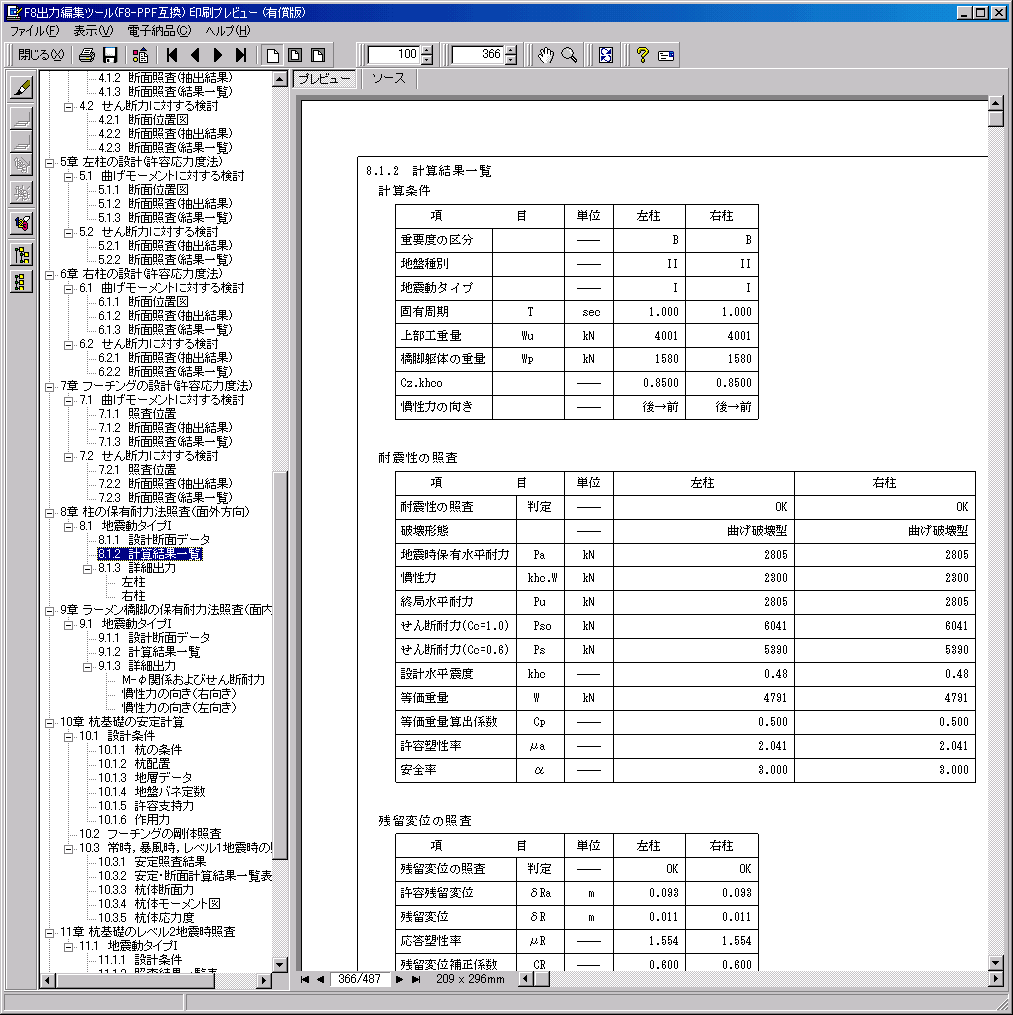This screenshot has width=1013, height=1015.
Task: Click the page number field showing 366
Action: pyautogui.click(x=478, y=55)
